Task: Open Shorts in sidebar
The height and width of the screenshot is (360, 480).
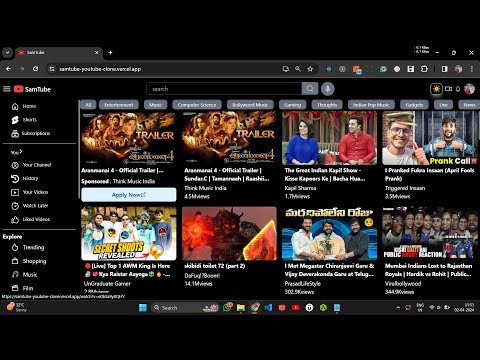Action: 24,120
